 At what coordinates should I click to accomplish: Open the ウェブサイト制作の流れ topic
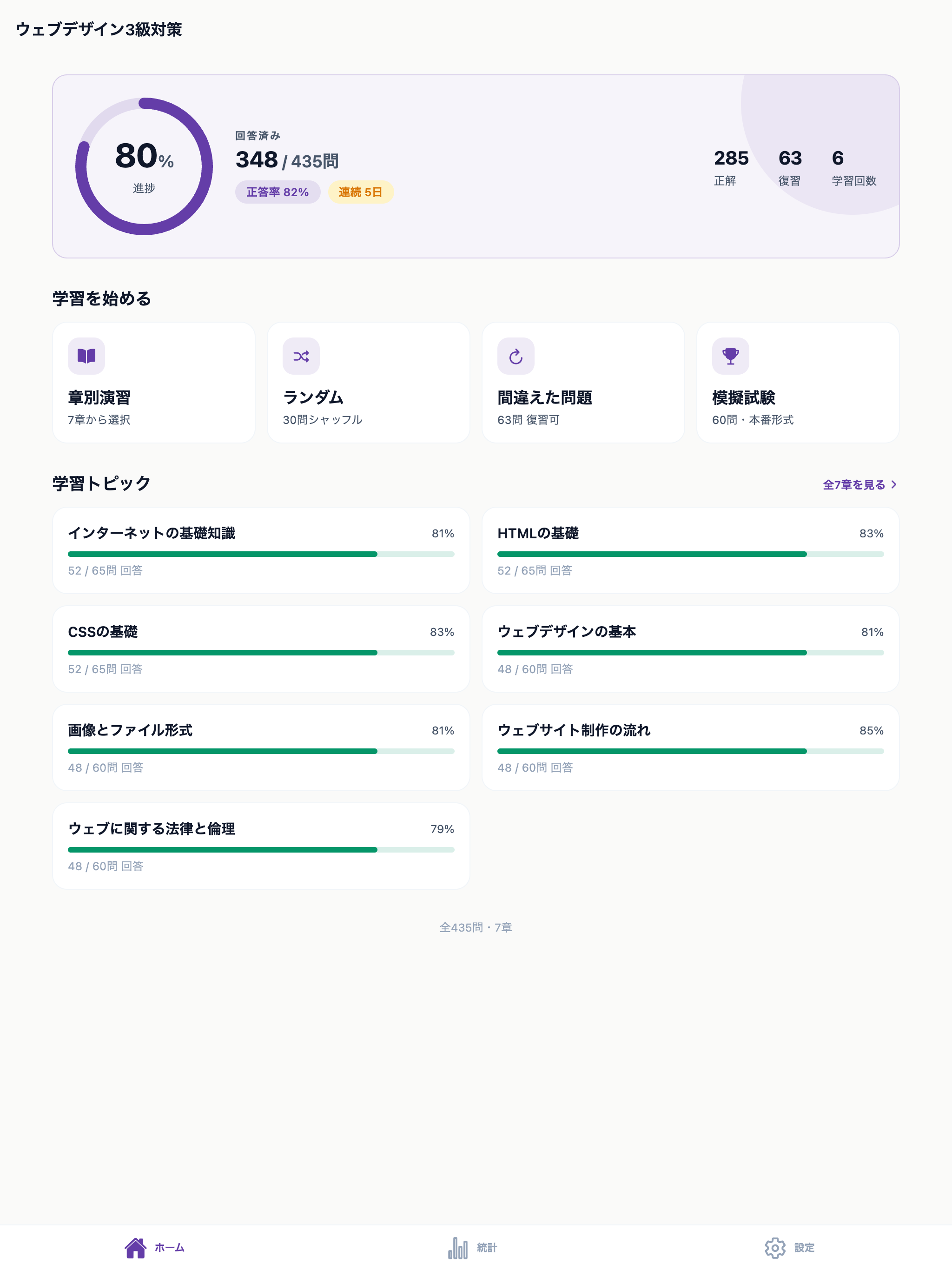690,747
